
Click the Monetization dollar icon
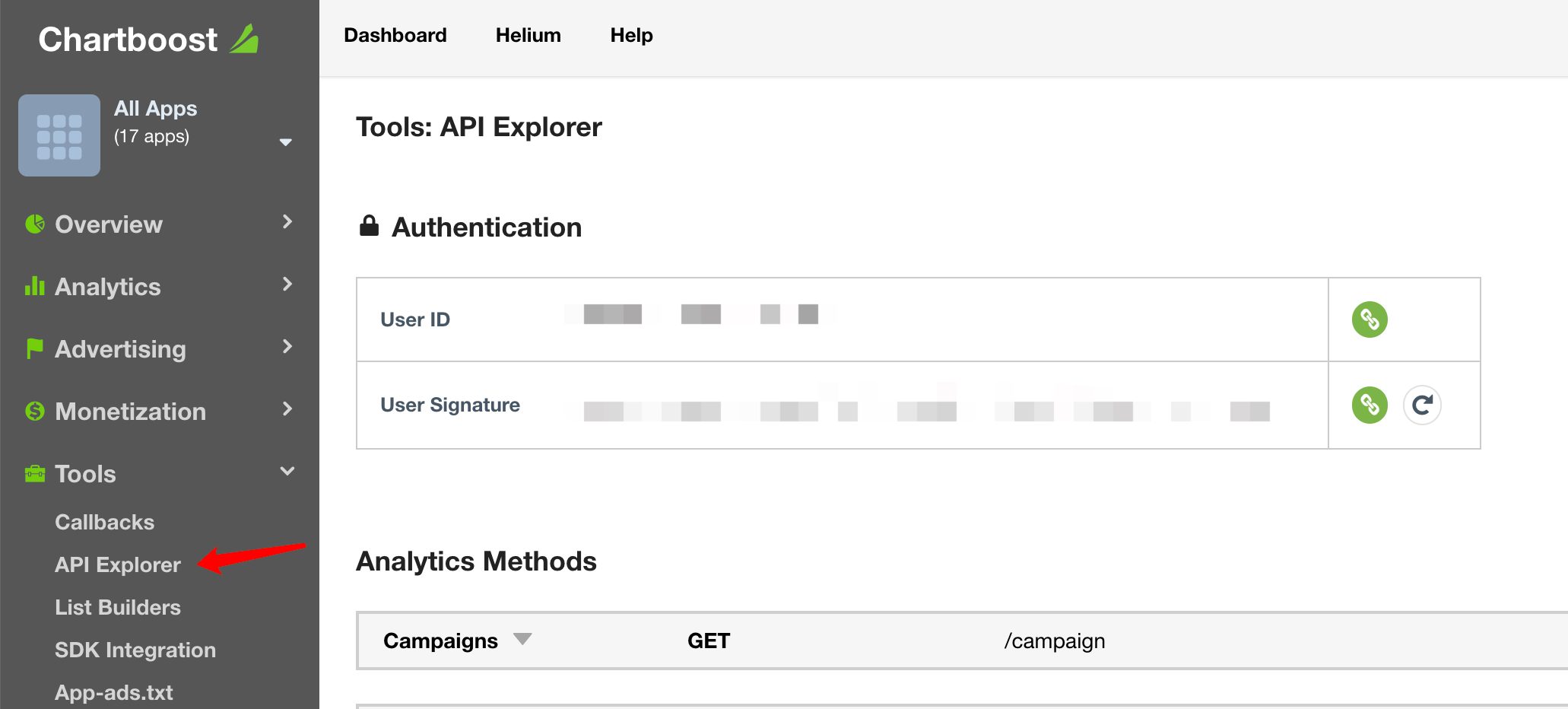point(33,411)
